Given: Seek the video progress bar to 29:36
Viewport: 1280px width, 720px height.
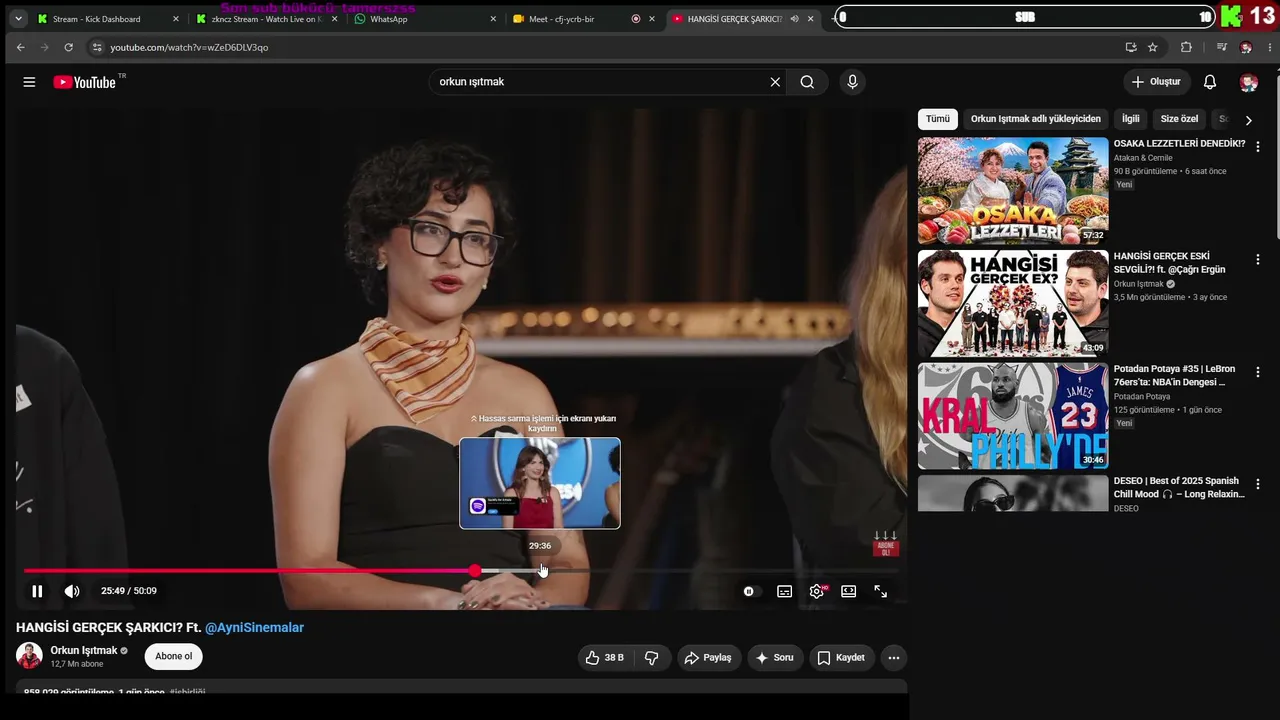Looking at the screenshot, I should click(x=540, y=571).
